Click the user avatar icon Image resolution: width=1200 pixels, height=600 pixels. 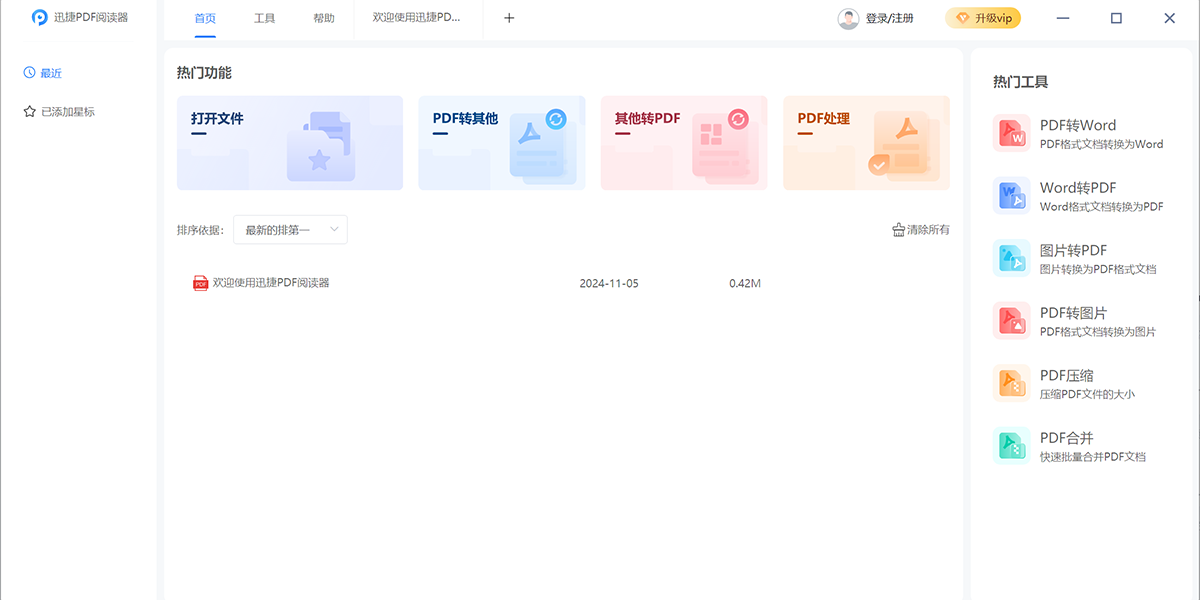[x=848, y=17]
